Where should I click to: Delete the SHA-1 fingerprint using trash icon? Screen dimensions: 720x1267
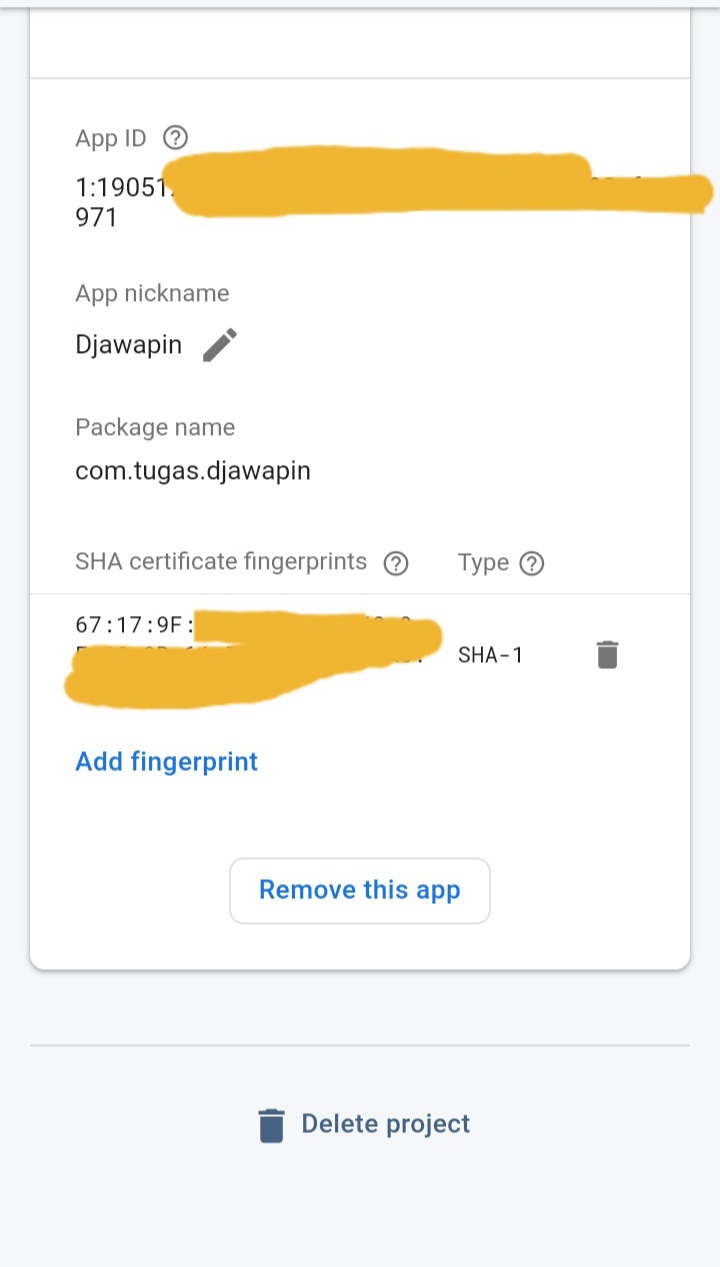[x=607, y=655]
